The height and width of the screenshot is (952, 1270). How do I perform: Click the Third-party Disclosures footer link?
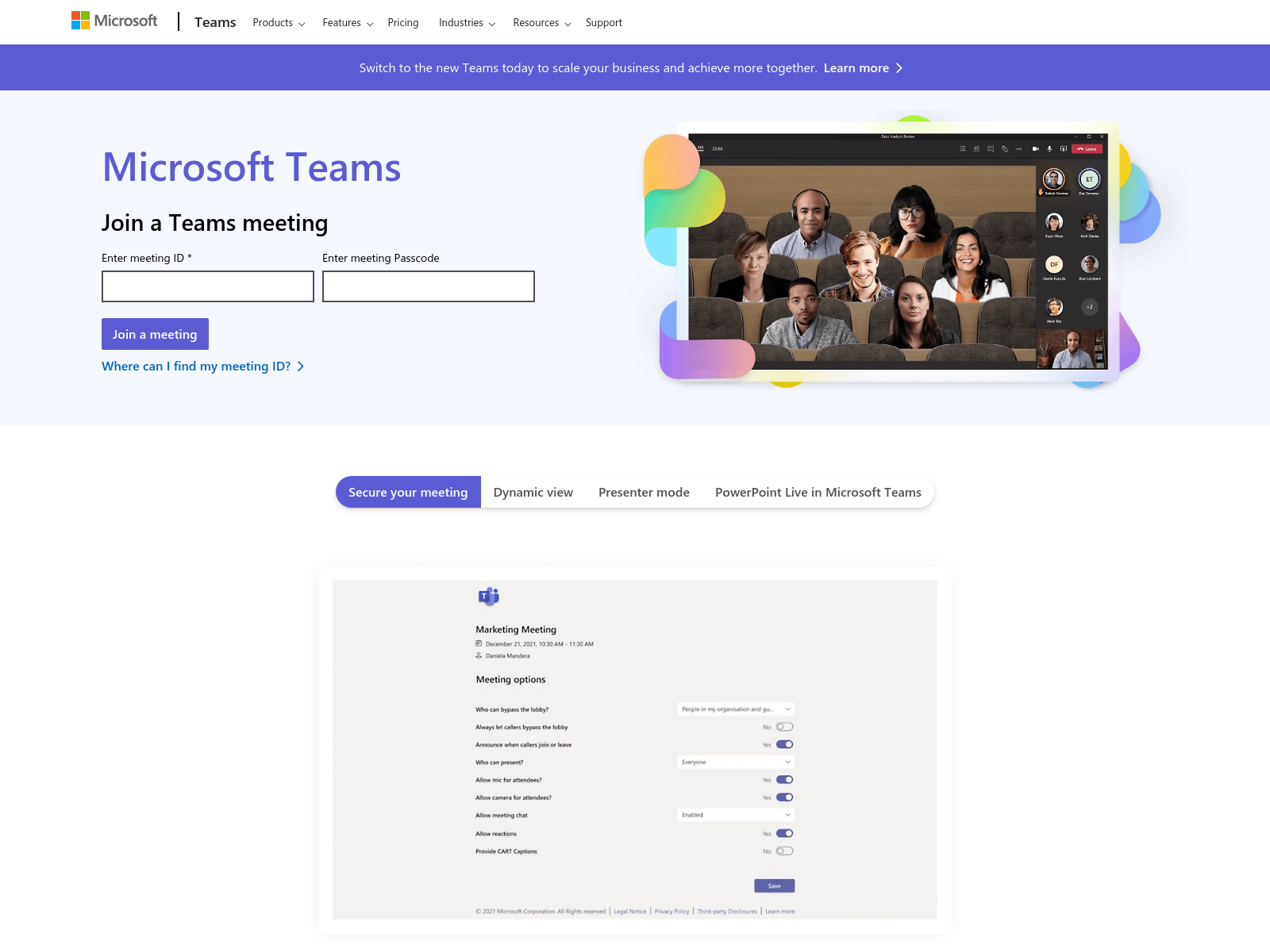tap(727, 912)
